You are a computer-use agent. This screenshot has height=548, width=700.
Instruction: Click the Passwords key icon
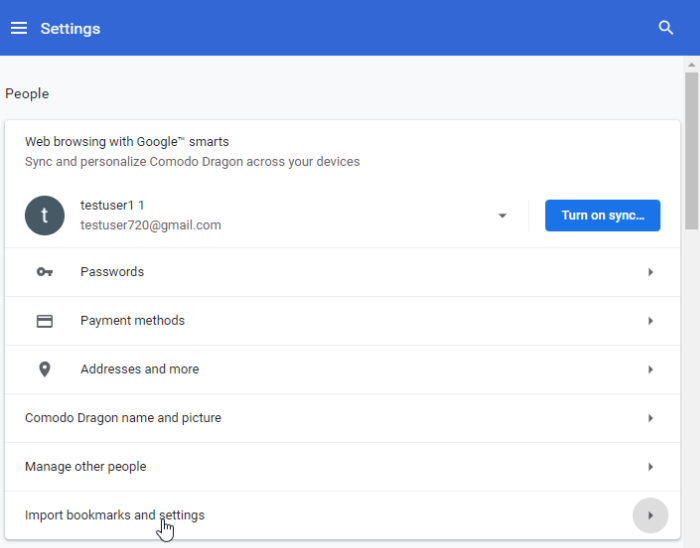[45, 272]
